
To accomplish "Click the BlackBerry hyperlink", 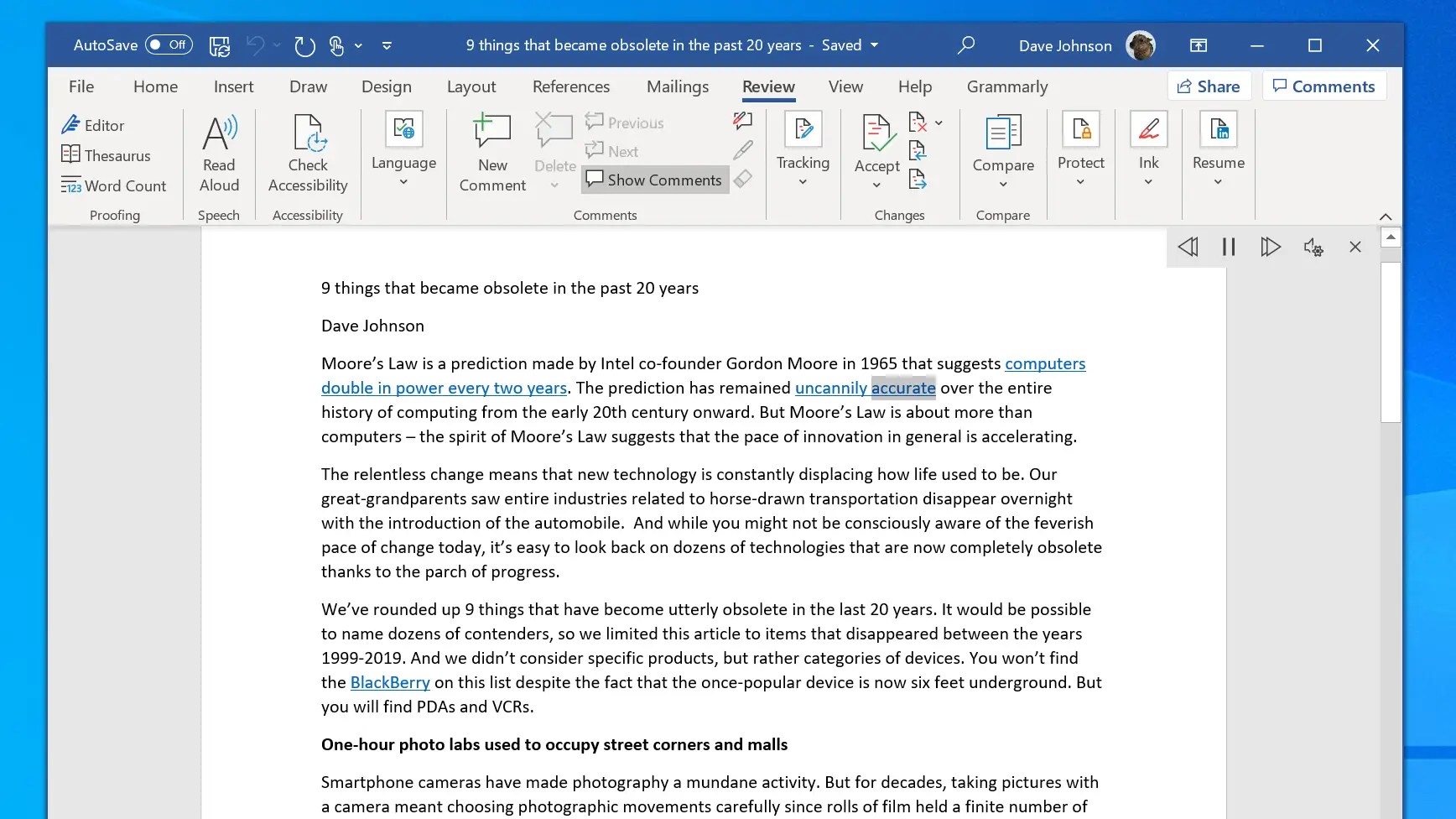I will point(389,682).
